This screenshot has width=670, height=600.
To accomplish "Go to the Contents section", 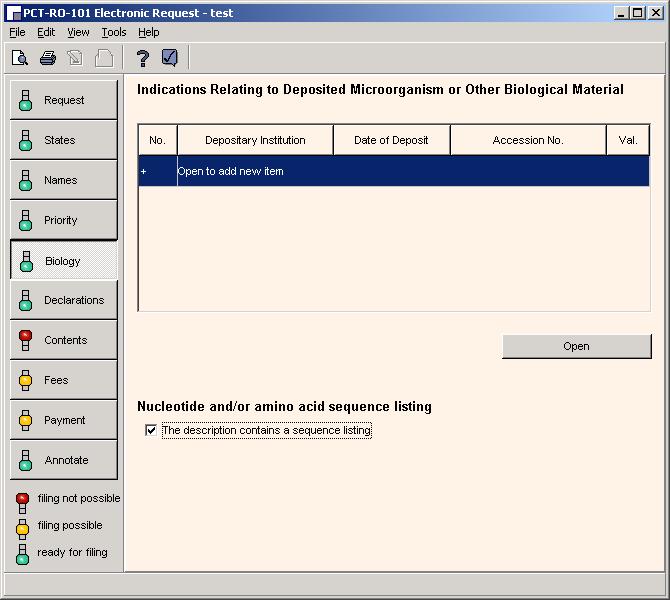I will tap(64, 340).
